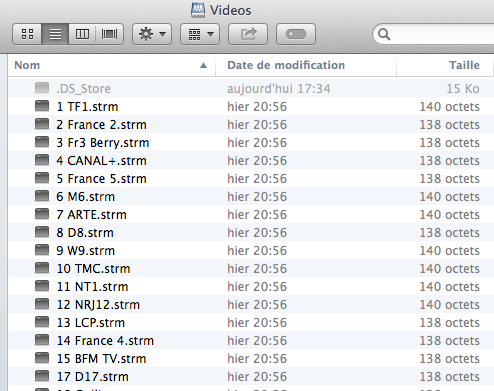Viewport: 494px width, 391px height.
Task: Click the hier 20:56 date of 6 M6.strm
Action: [257, 197]
